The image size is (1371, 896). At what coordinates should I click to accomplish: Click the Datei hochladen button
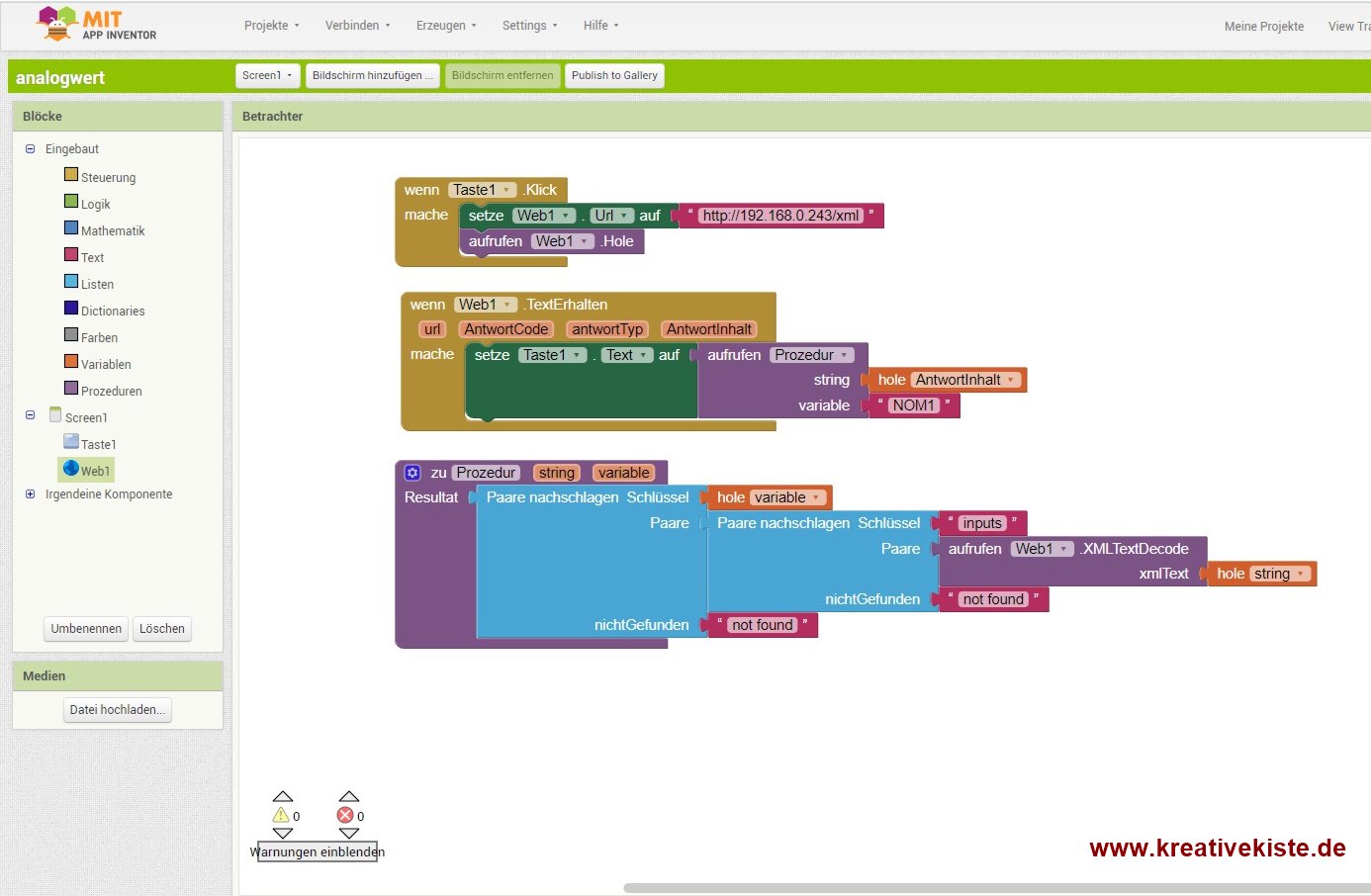pyautogui.click(x=117, y=710)
